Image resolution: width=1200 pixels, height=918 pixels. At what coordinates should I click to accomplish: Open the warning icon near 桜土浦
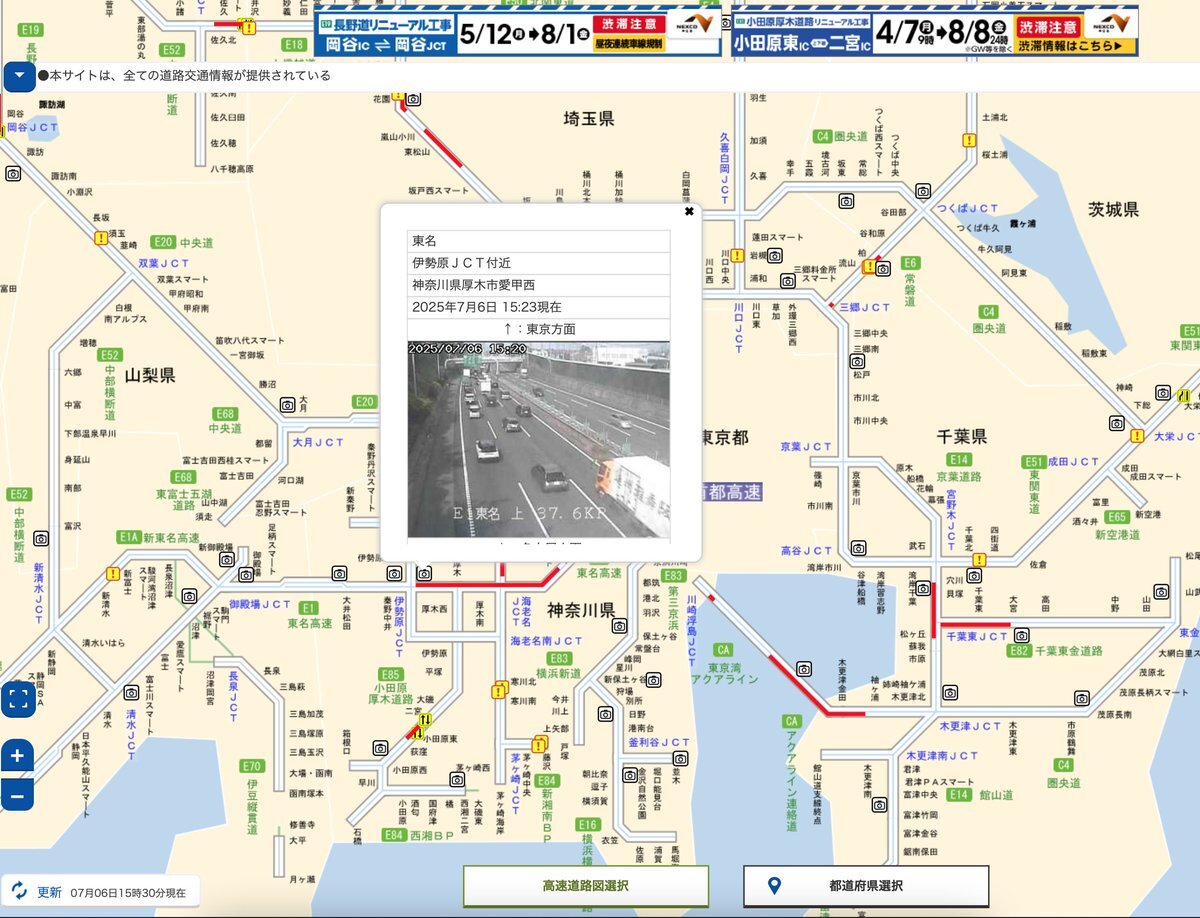pyautogui.click(x=969, y=141)
